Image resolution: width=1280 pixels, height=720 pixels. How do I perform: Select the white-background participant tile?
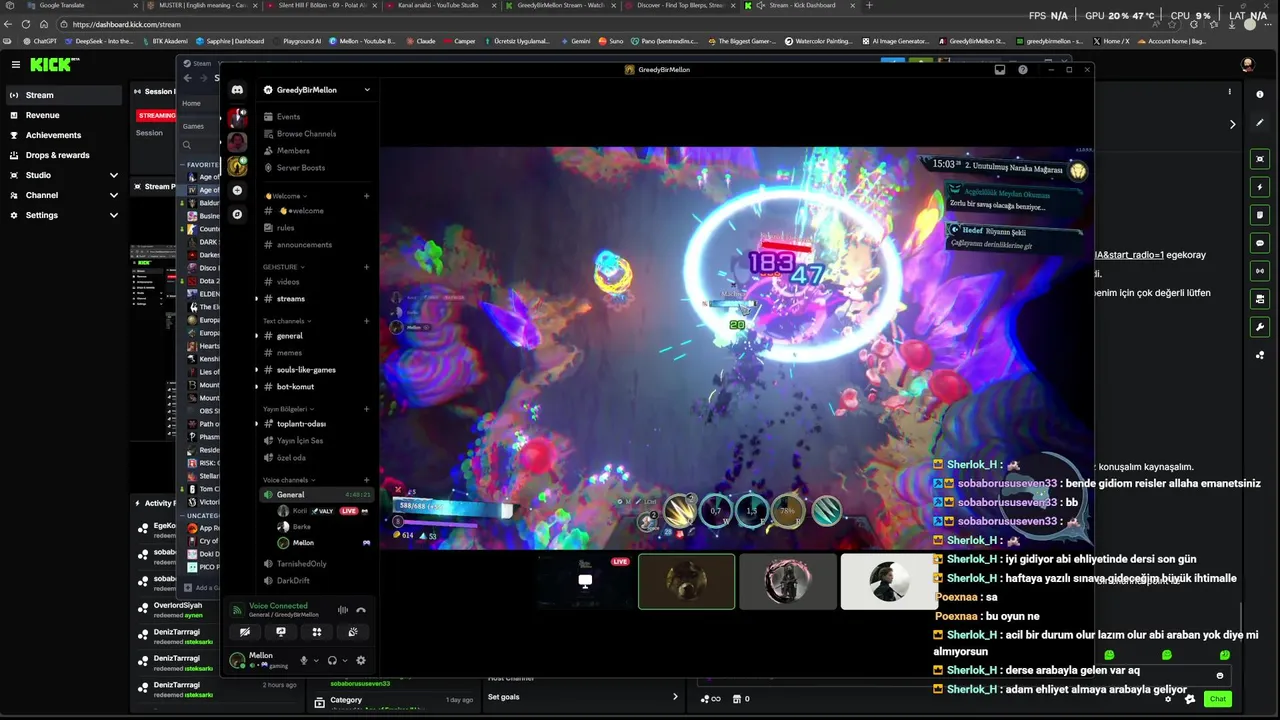(x=888, y=582)
